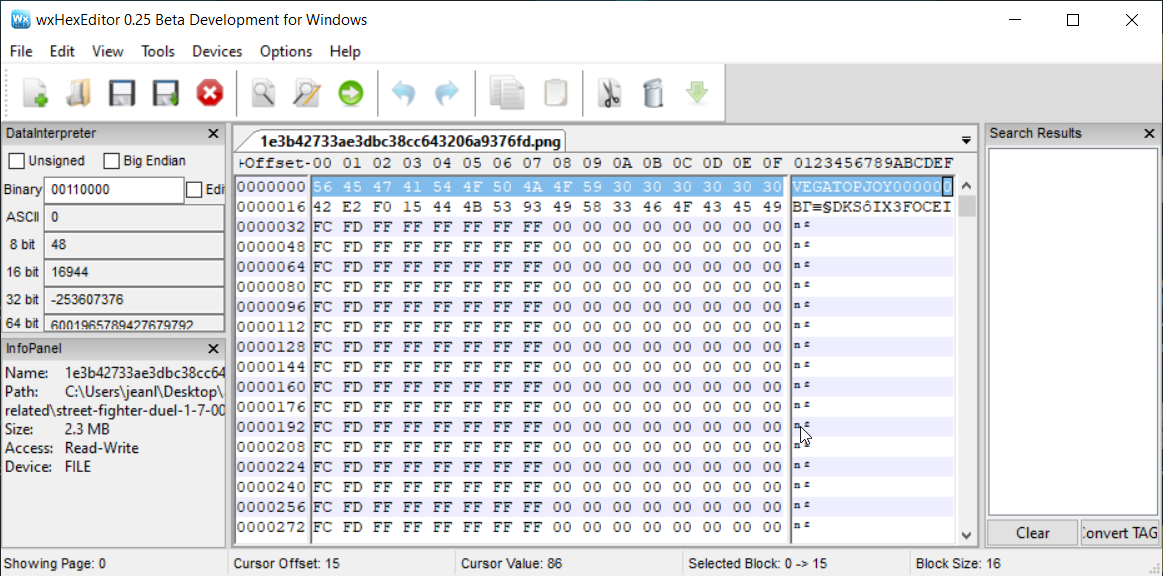Open the Find and Replace tool
This screenshot has height=576, width=1163.
[x=306, y=93]
